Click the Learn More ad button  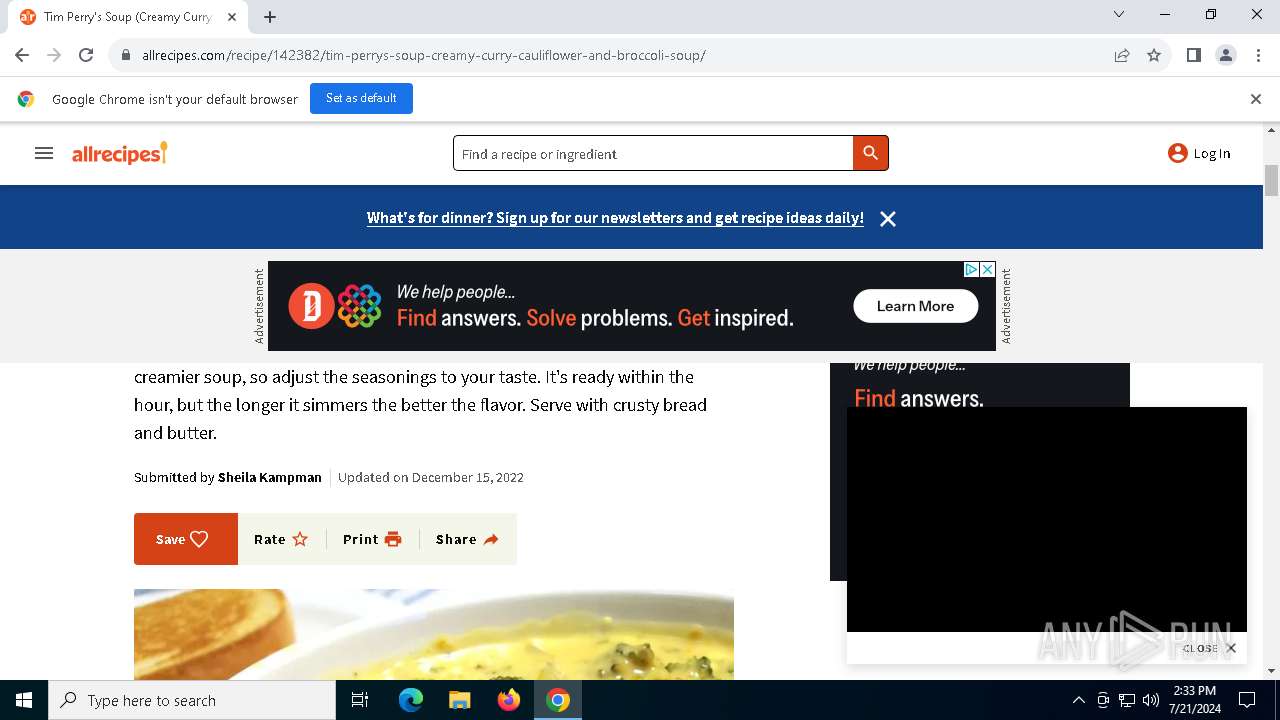[915, 306]
